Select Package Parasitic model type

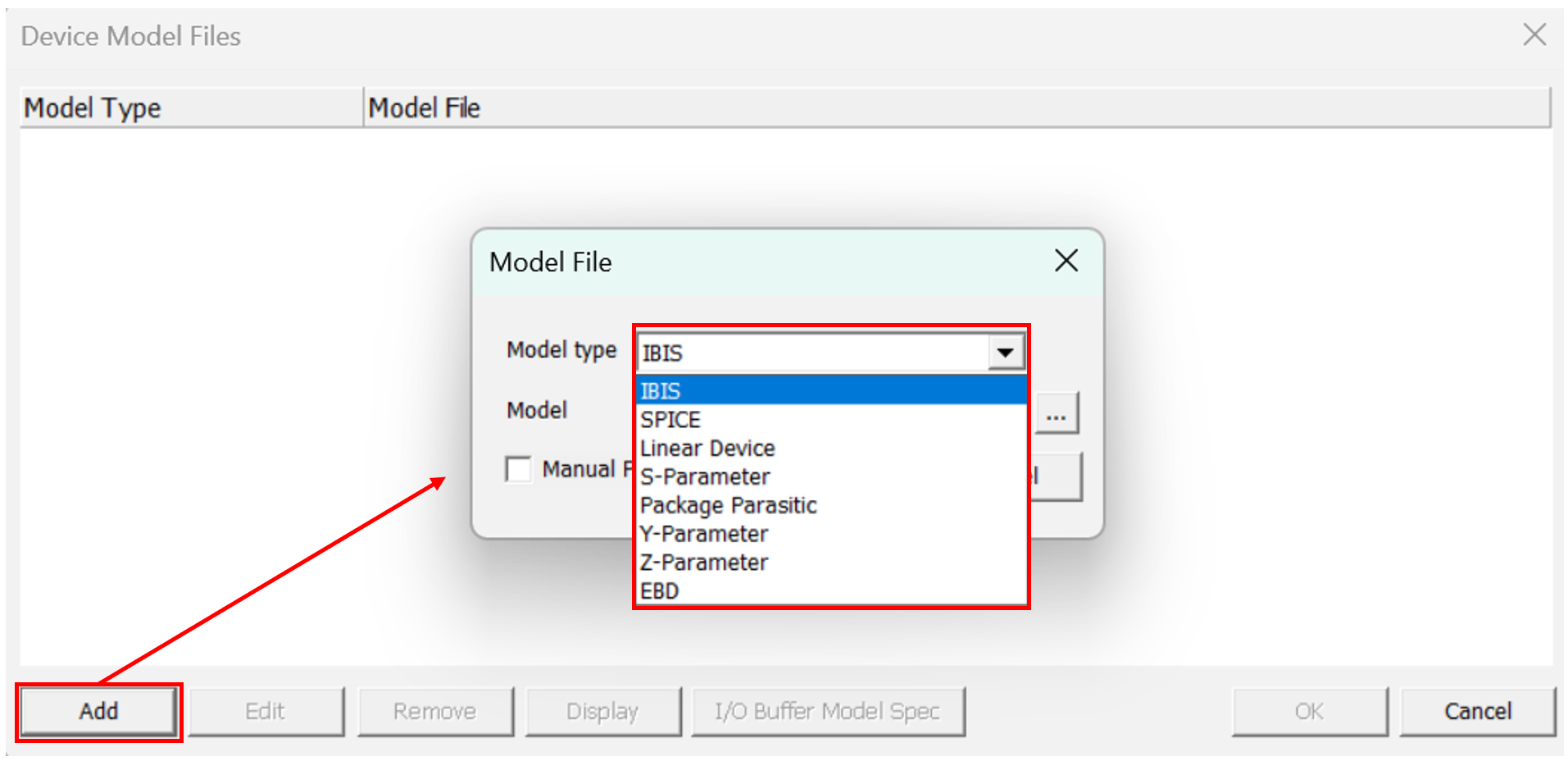pyautogui.click(x=830, y=505)
